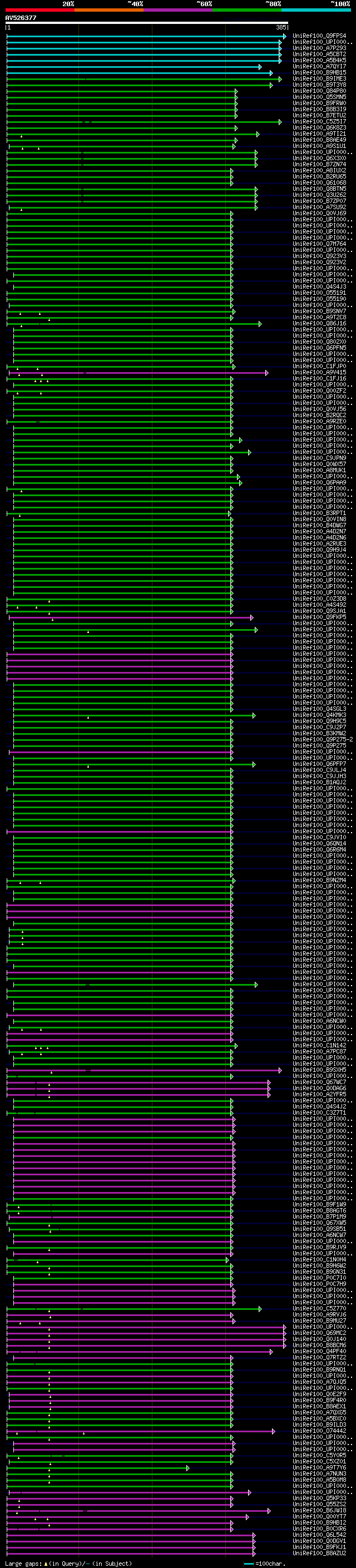Click the Large gaps legend text
This screenshot has width=356, height=1568.
point(68,1564)
